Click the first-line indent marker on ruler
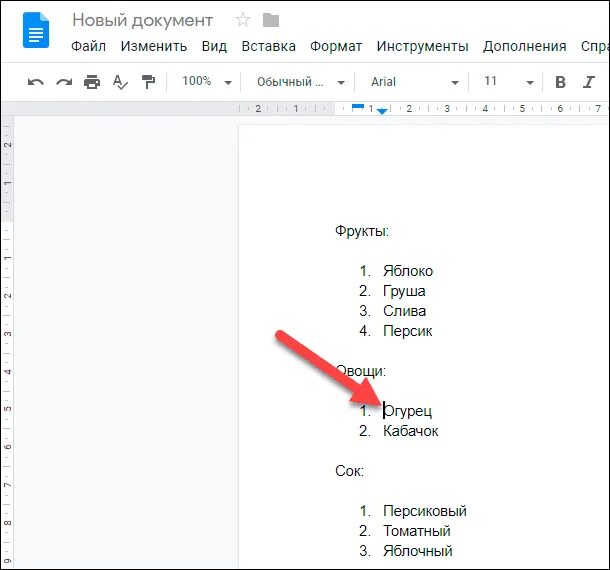Screen dimensions: 610x570 [x=358, y=107]
